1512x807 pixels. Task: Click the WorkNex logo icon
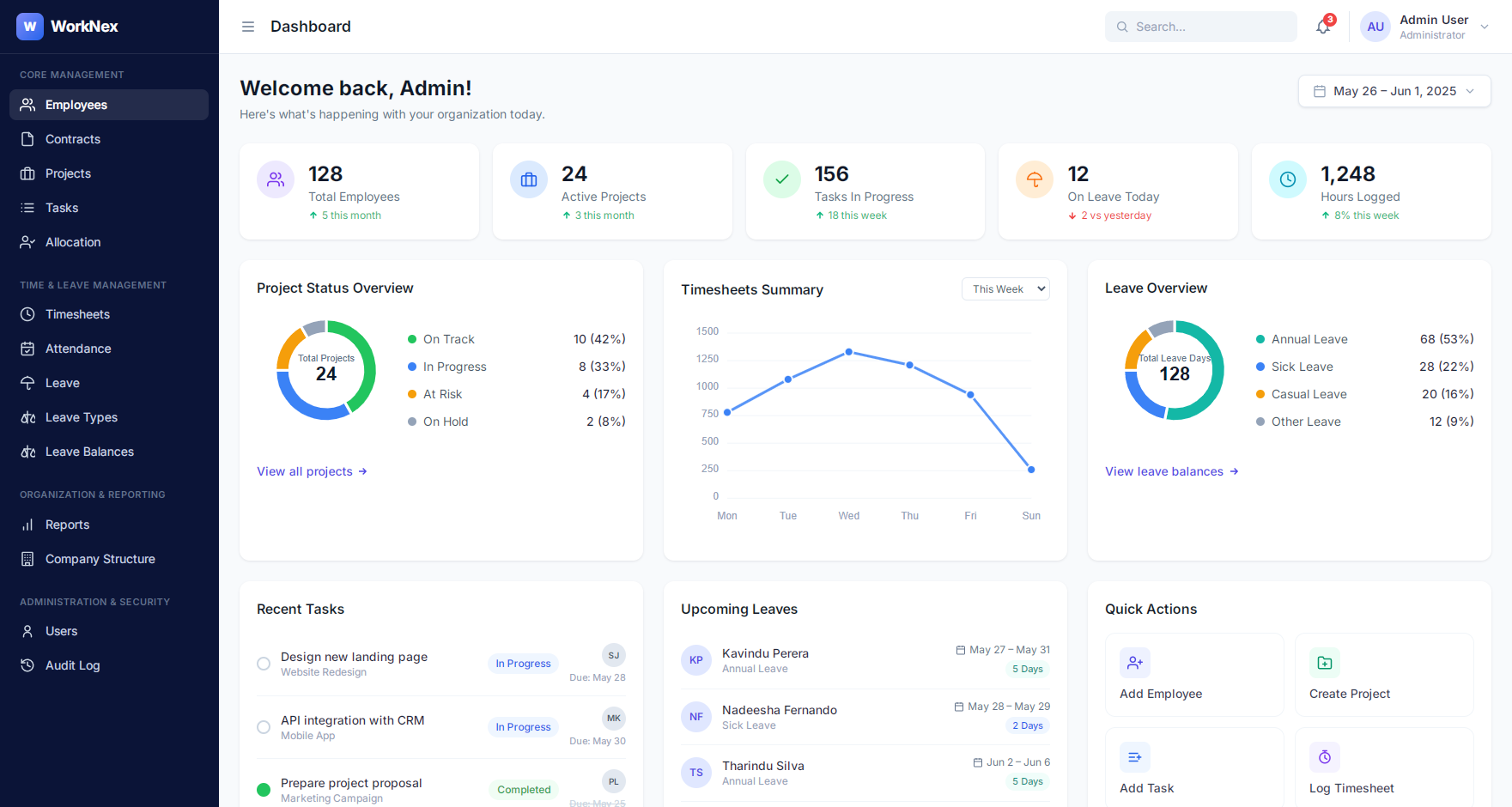click(x=30, y=27)
